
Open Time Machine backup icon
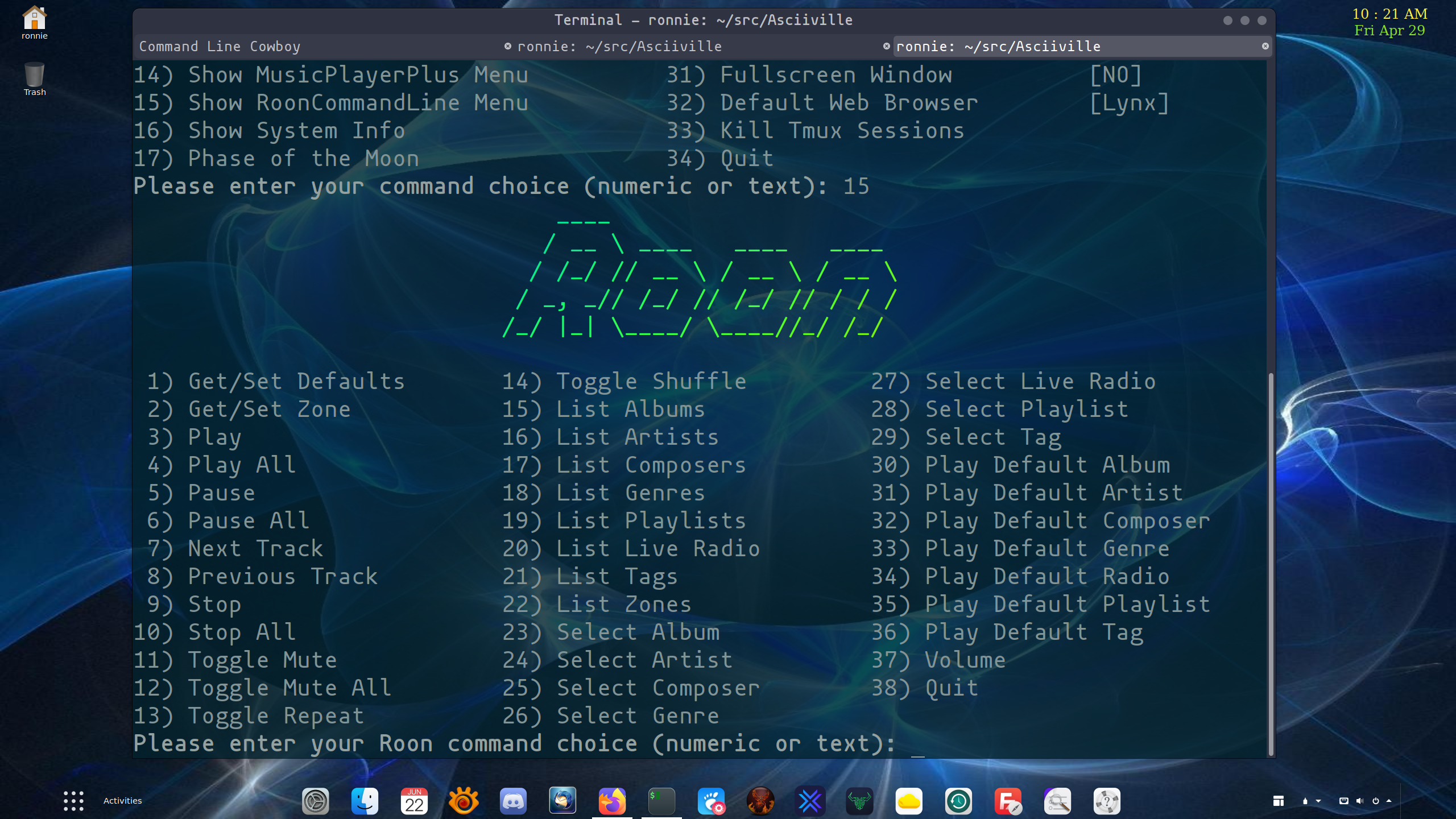[x=958, y=801]
